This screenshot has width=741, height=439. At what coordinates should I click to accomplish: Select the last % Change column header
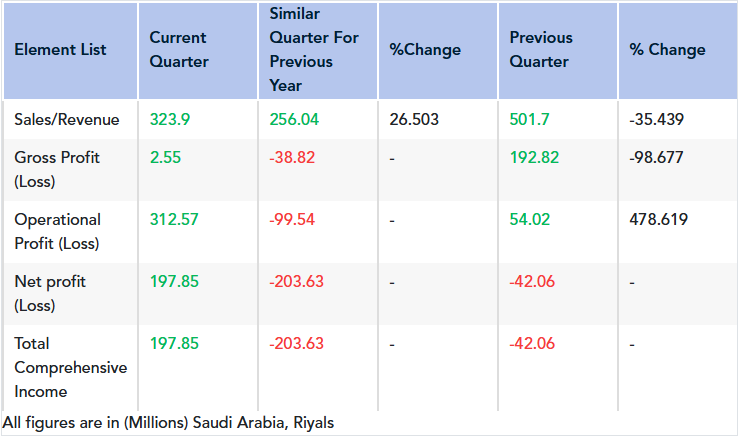point(667,50)
